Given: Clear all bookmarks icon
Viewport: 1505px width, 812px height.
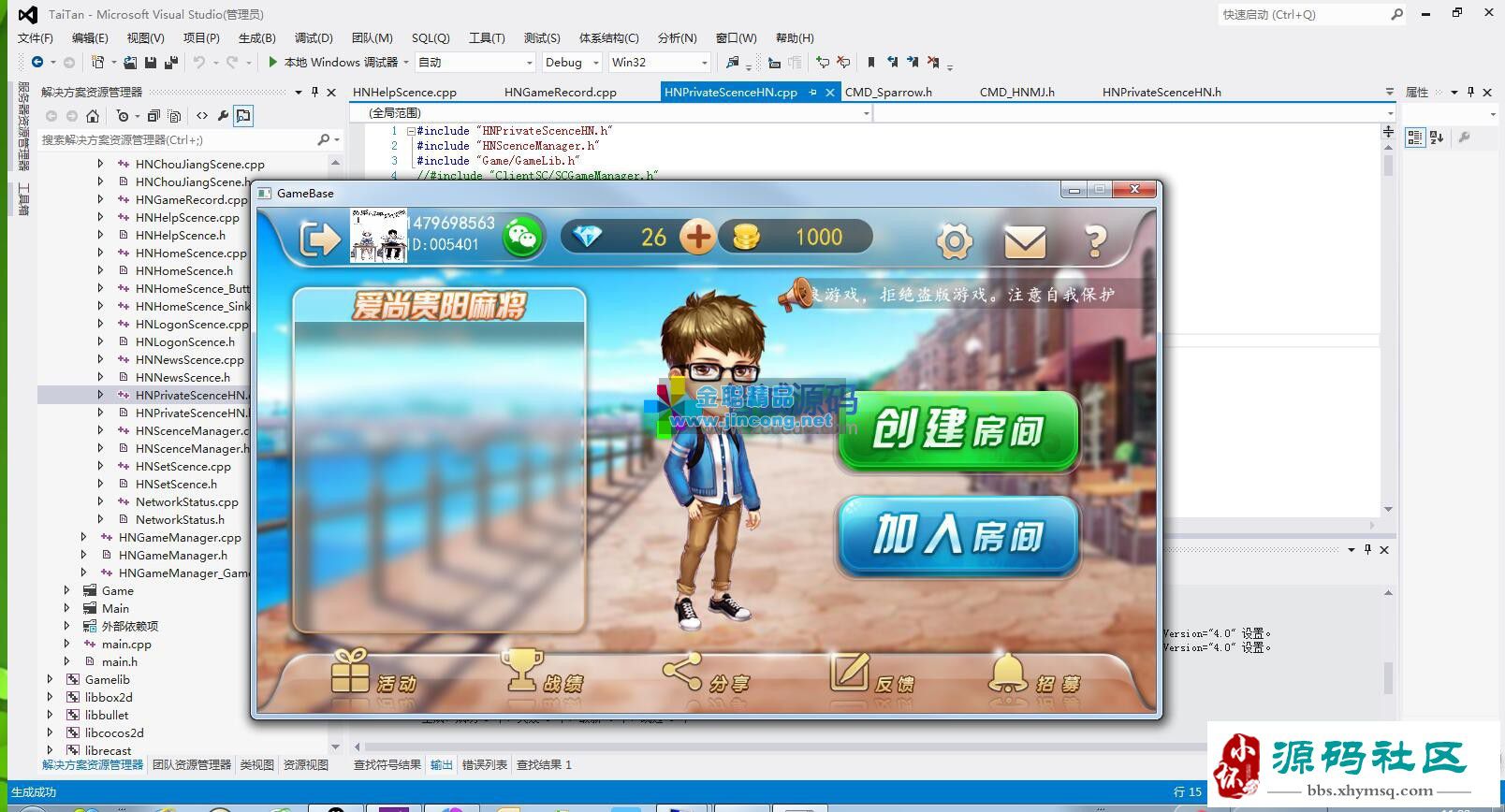Looking at the screenshot, I should pos(933,62).
